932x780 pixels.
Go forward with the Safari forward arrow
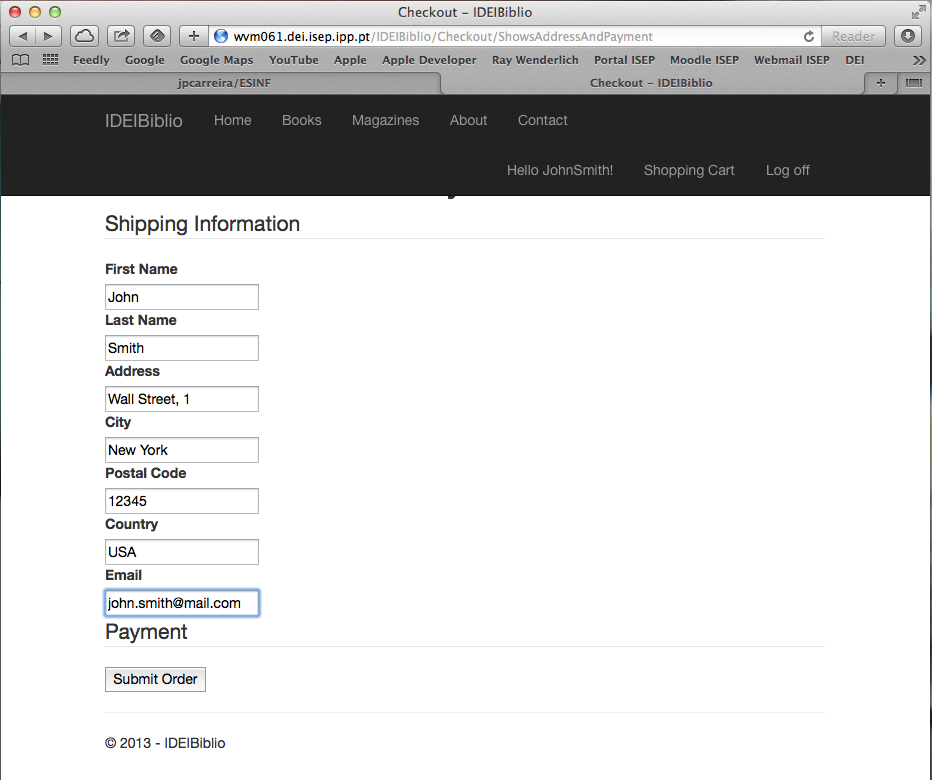pyautogui.click(x=49, y=36)
